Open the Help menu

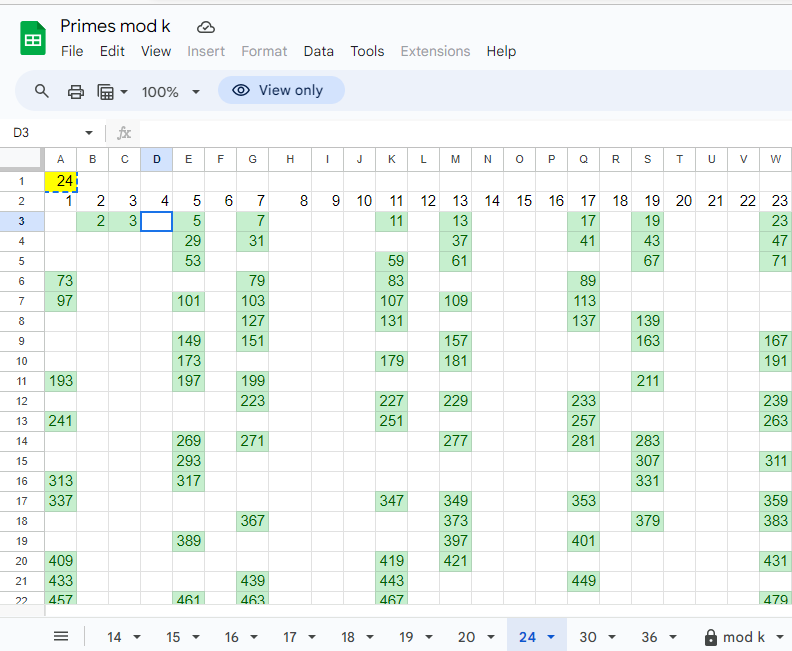pyautogui.click(x=501, y=51)
